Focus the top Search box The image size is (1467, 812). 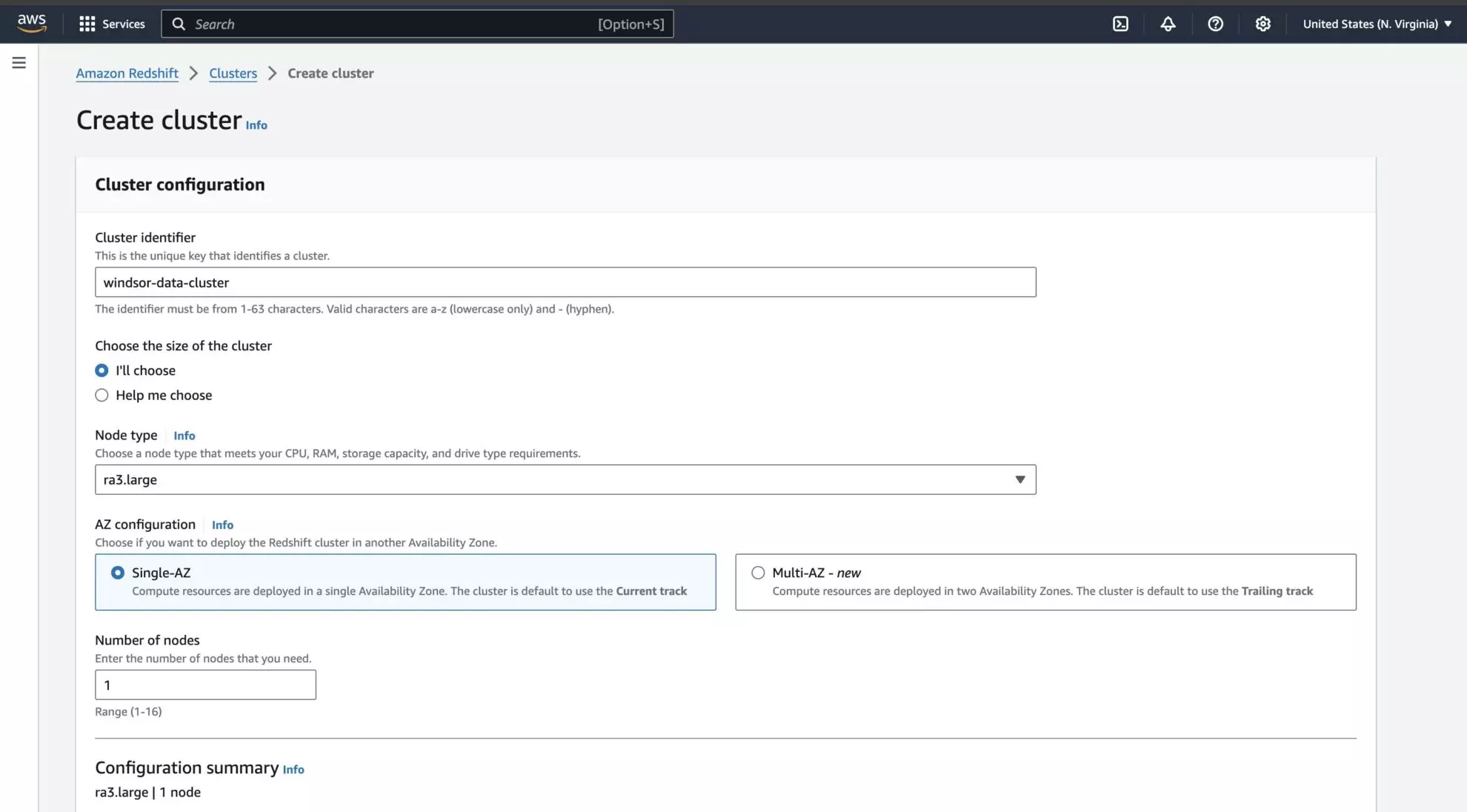tap(417, 24)
